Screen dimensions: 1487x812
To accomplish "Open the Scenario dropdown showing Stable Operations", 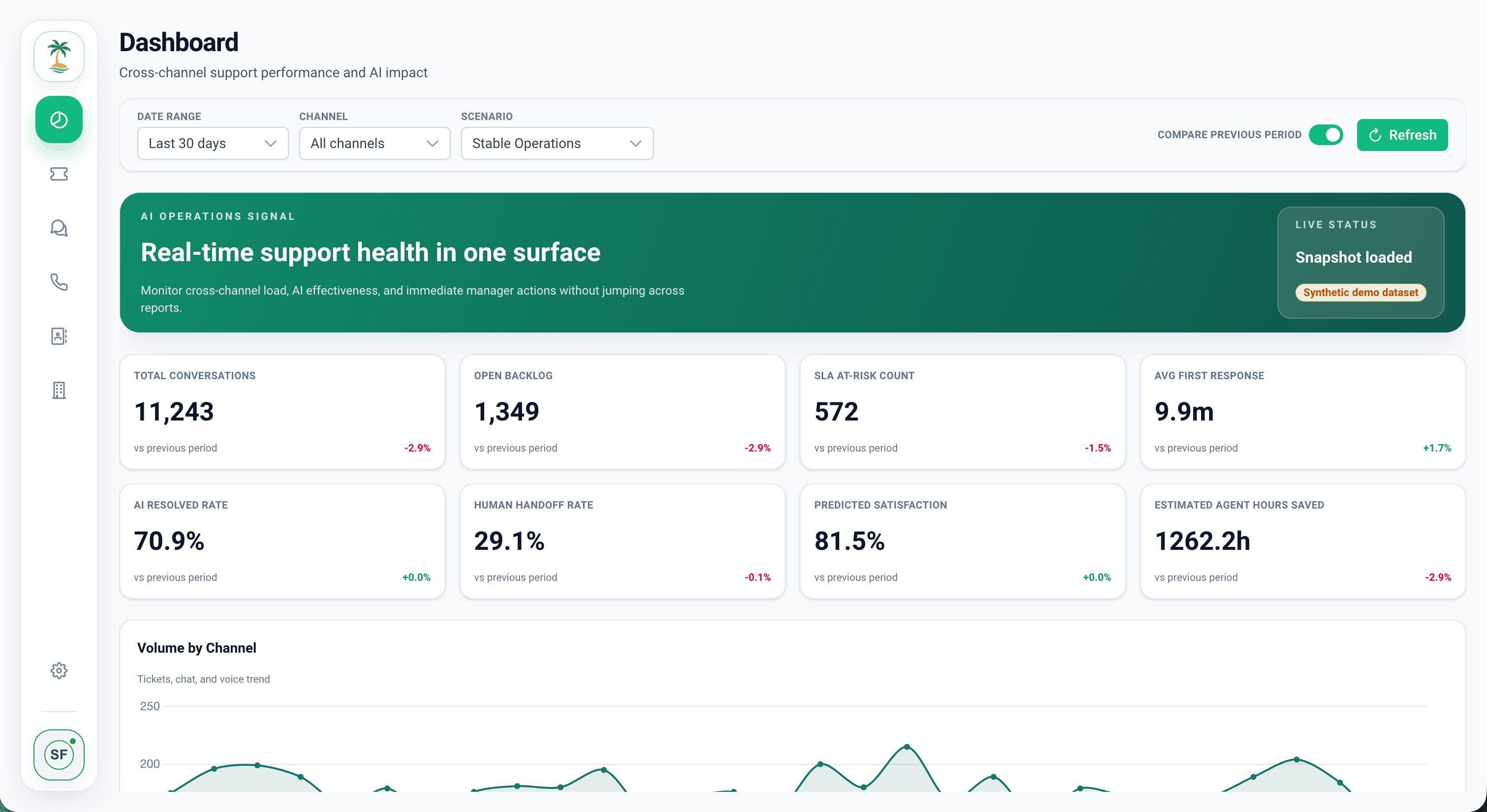I will 557,143.
